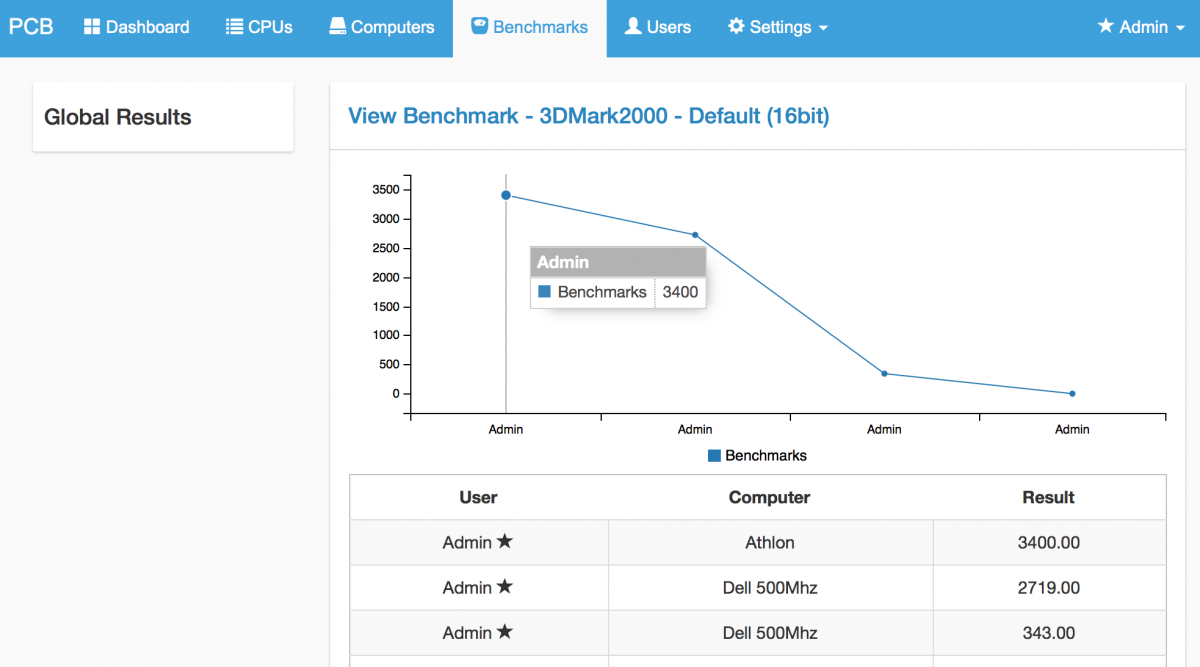Select the 2719 data point on chart

695,235
